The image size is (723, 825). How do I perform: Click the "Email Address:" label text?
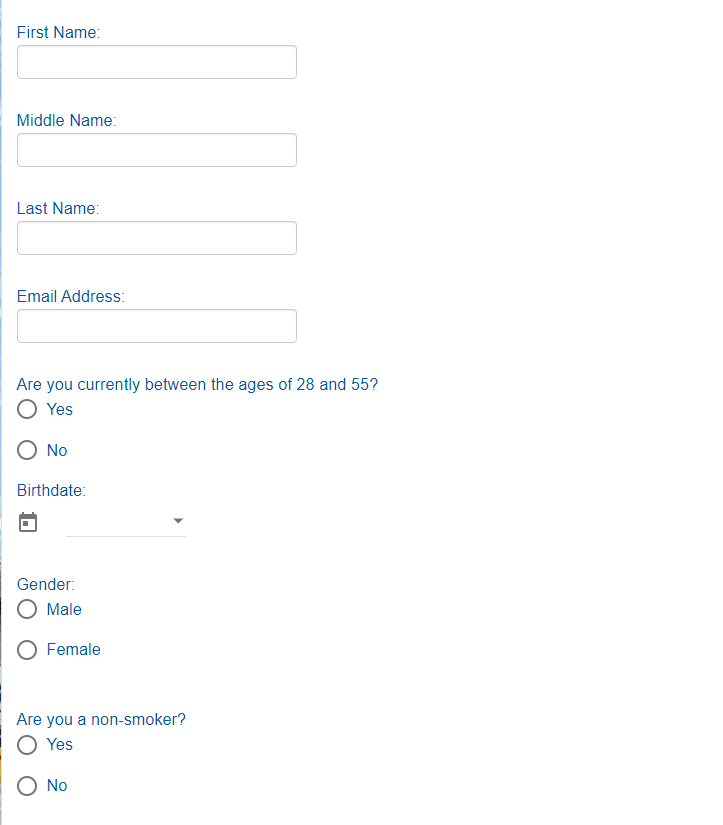[70, 296]
